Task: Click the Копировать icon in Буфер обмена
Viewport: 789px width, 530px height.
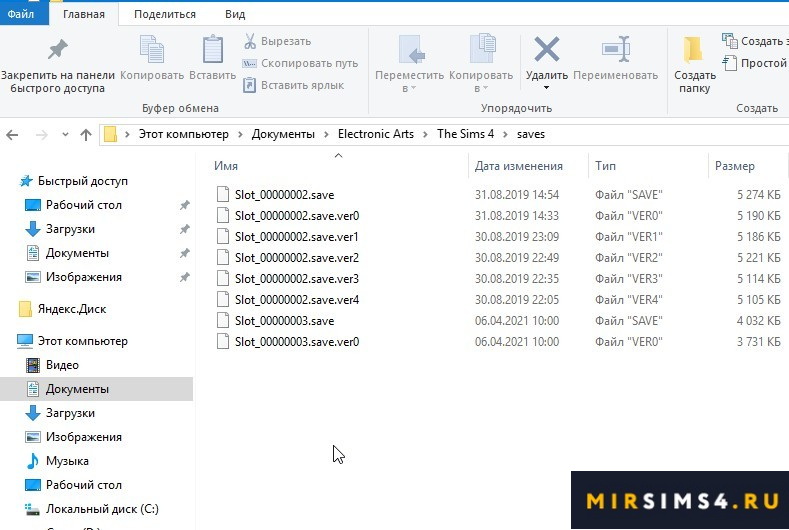Action: pos(151,49)
